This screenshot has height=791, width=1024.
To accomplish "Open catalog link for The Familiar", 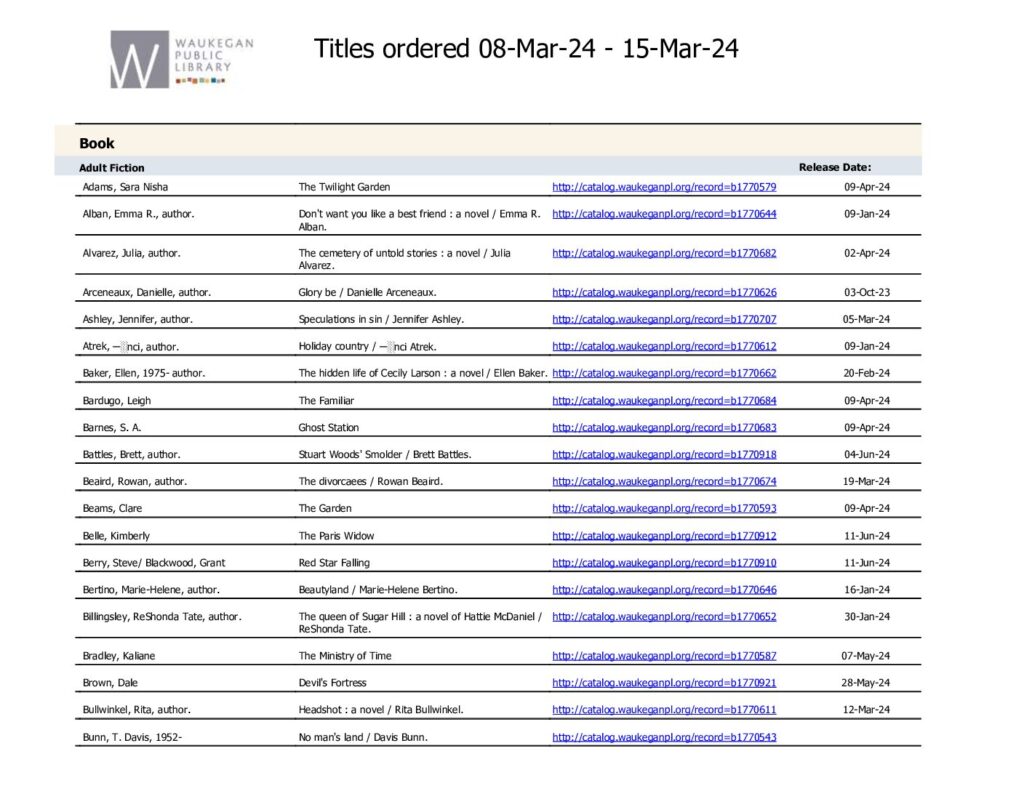I will click(x=664, y=400).
